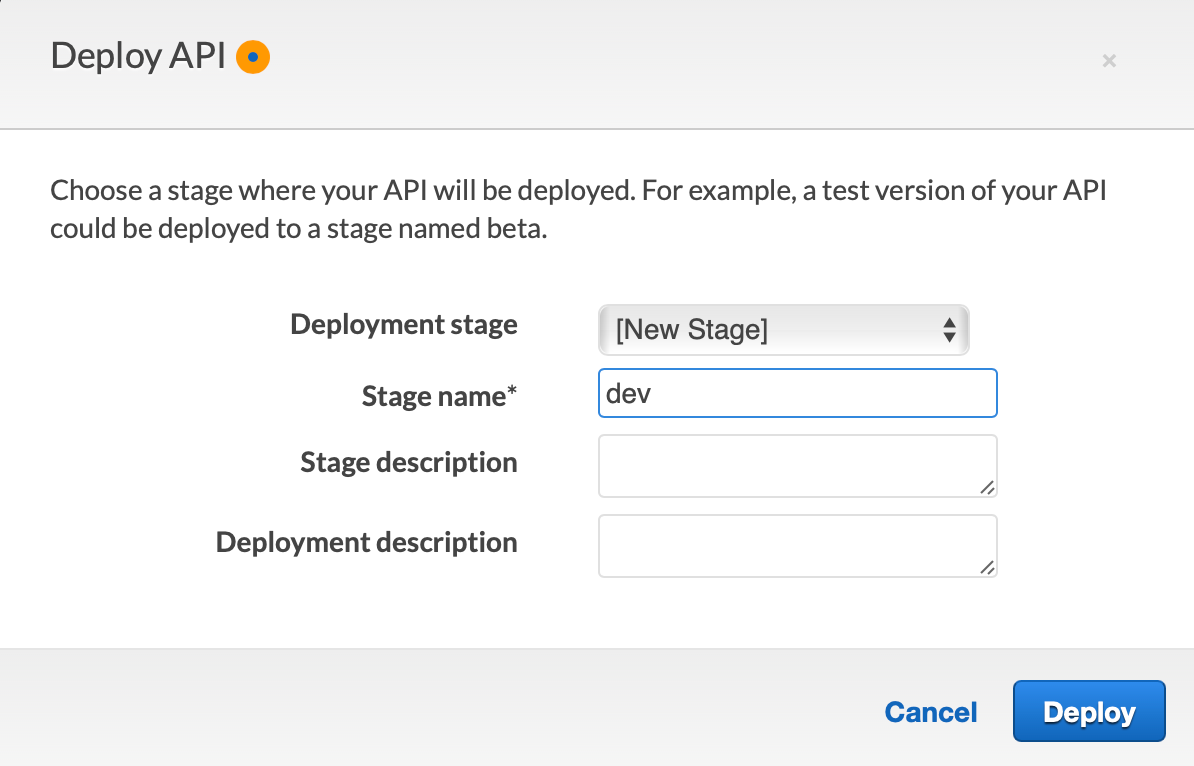
Task: Click the required asterisk next to Stage name
Action: click(512, 394)
